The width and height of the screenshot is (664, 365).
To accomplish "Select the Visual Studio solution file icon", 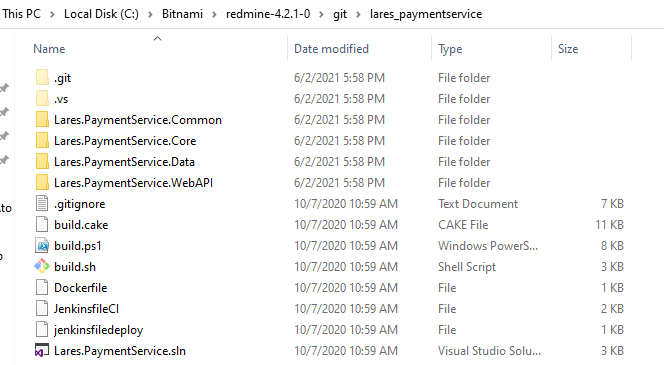I will [42, 351].
